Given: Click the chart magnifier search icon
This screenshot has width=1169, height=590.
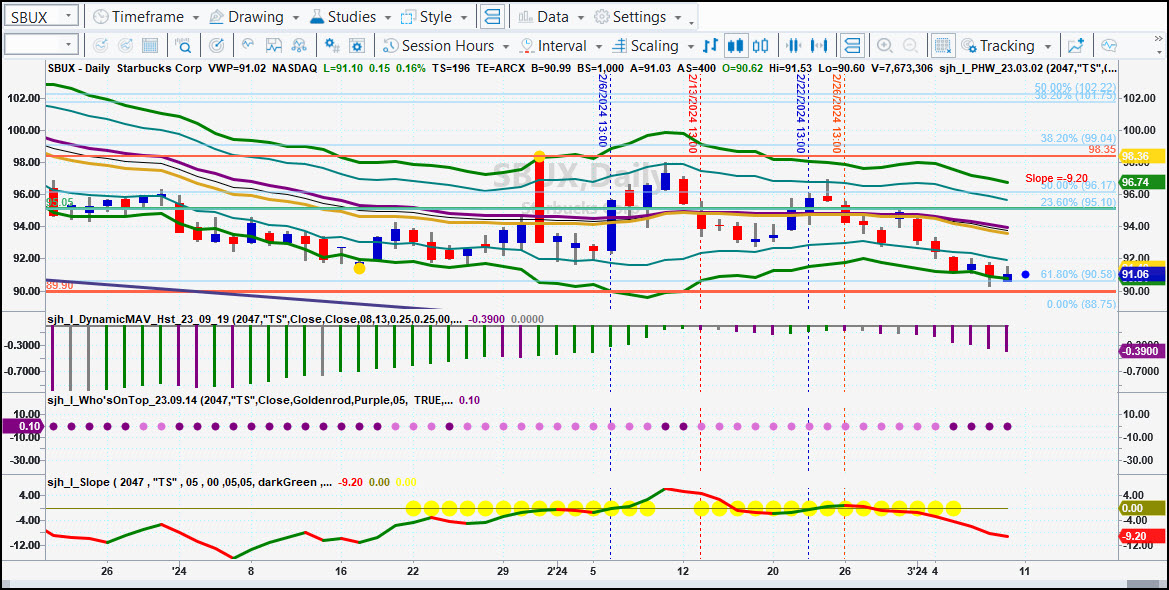Looking at the screenshot, I should click(183, 45).
